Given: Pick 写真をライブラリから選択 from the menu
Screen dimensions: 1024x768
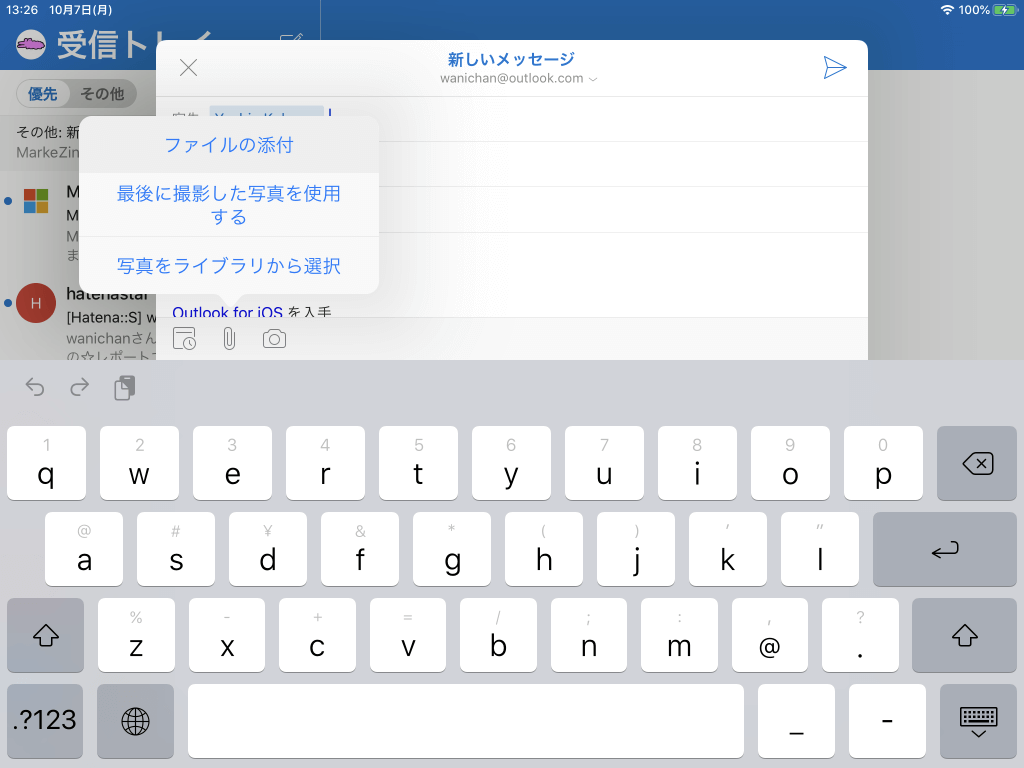Looking at the screenshot, I should pos(229,266).
